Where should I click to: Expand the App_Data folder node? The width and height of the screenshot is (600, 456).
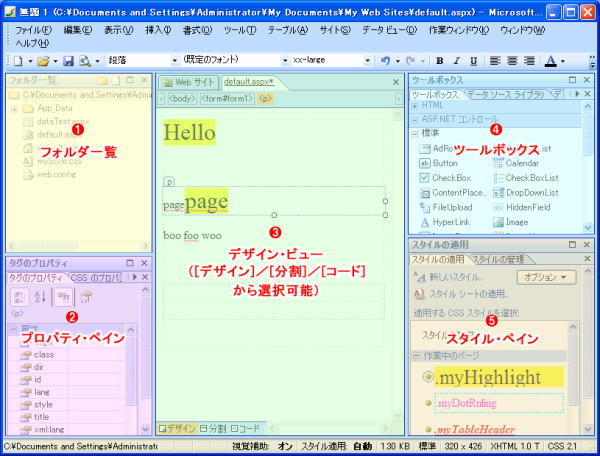pos(14,108)
